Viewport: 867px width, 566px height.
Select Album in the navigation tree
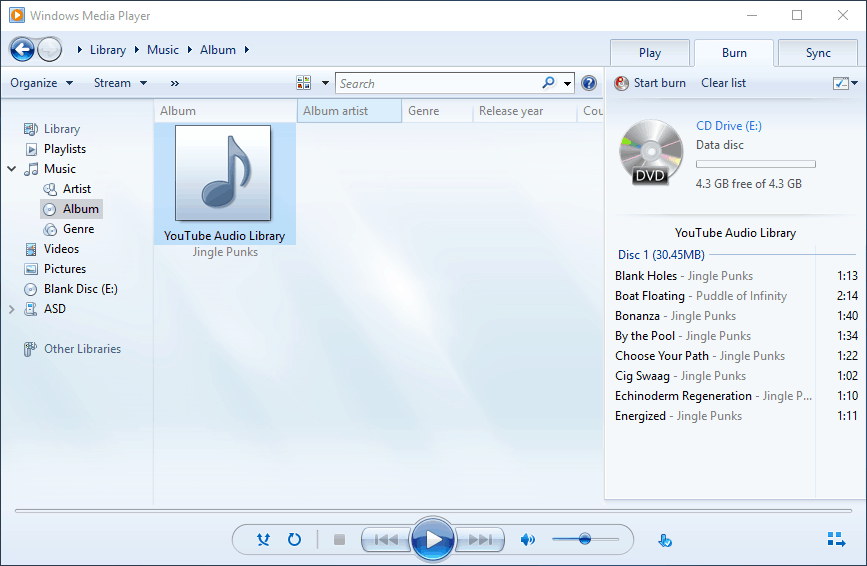(72, 209)
